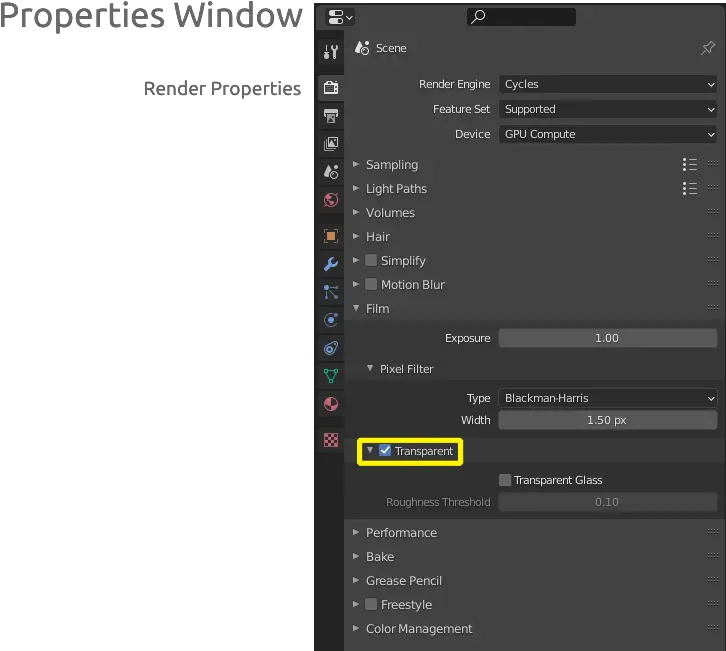Expand the Simplify panel arrow
The image size is (726, 651).
point(356,260)
